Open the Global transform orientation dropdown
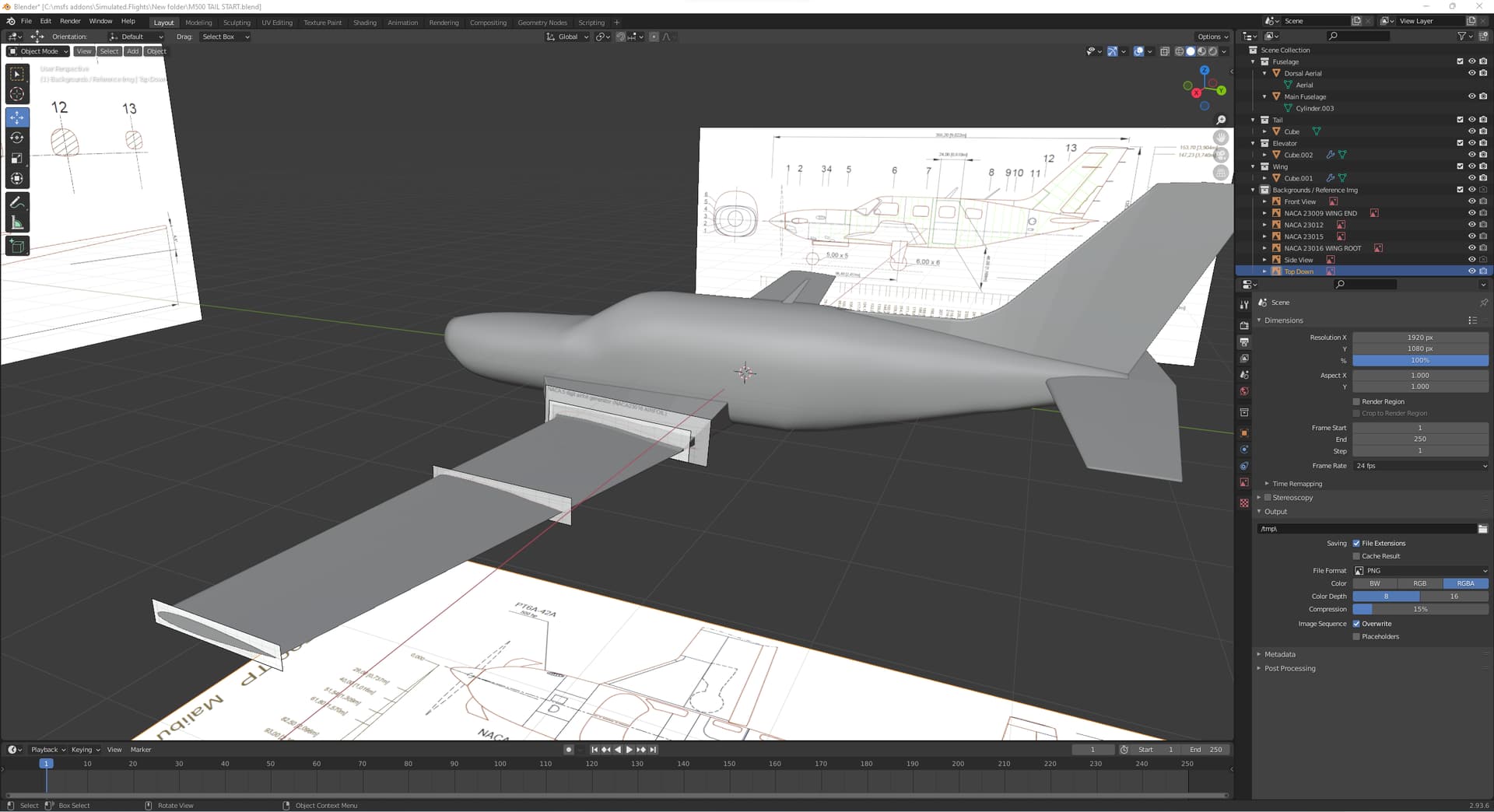1494x812 pixels. click(567, 37)
